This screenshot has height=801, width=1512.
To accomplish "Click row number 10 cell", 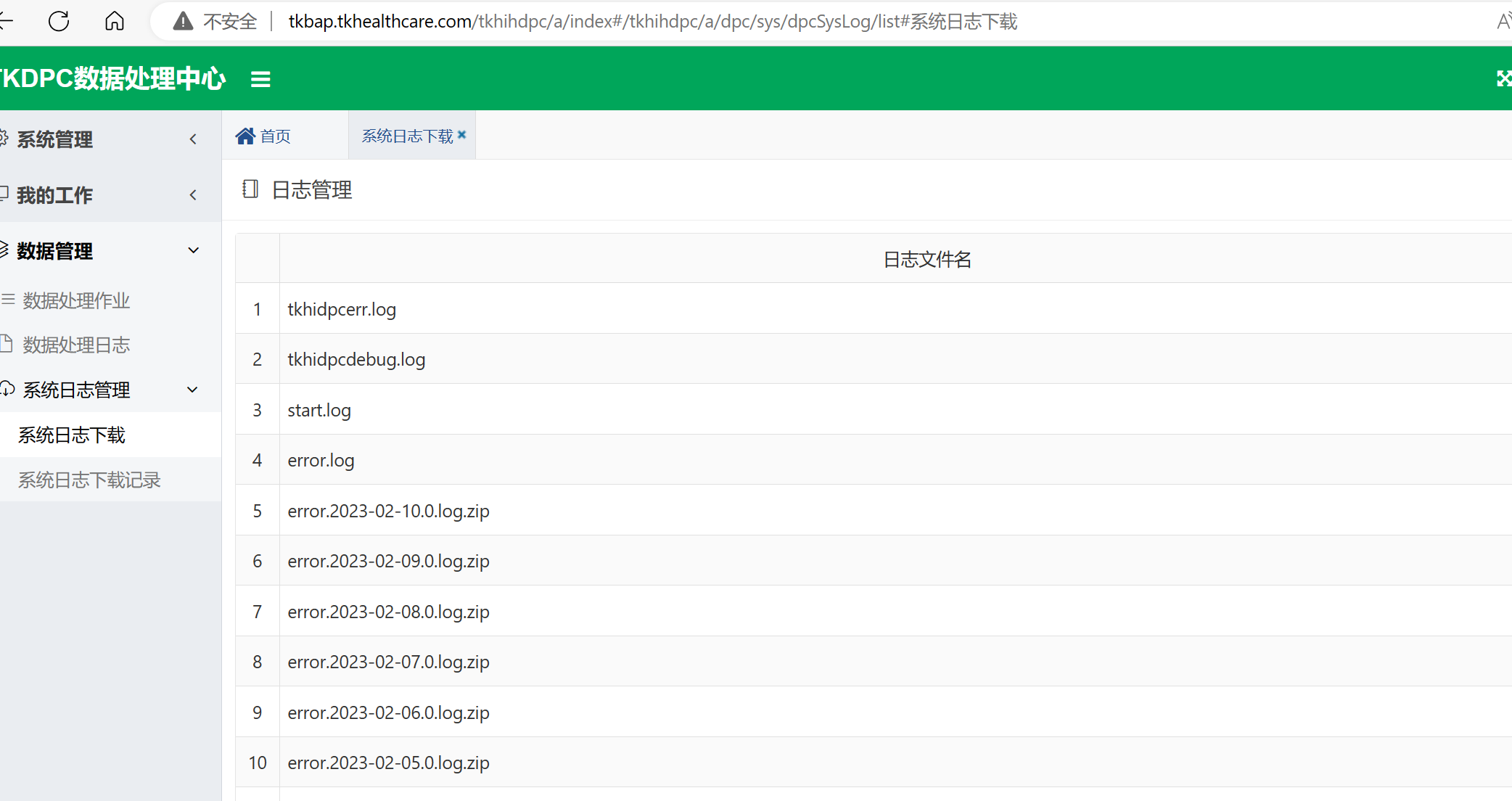I will [258, 763].
